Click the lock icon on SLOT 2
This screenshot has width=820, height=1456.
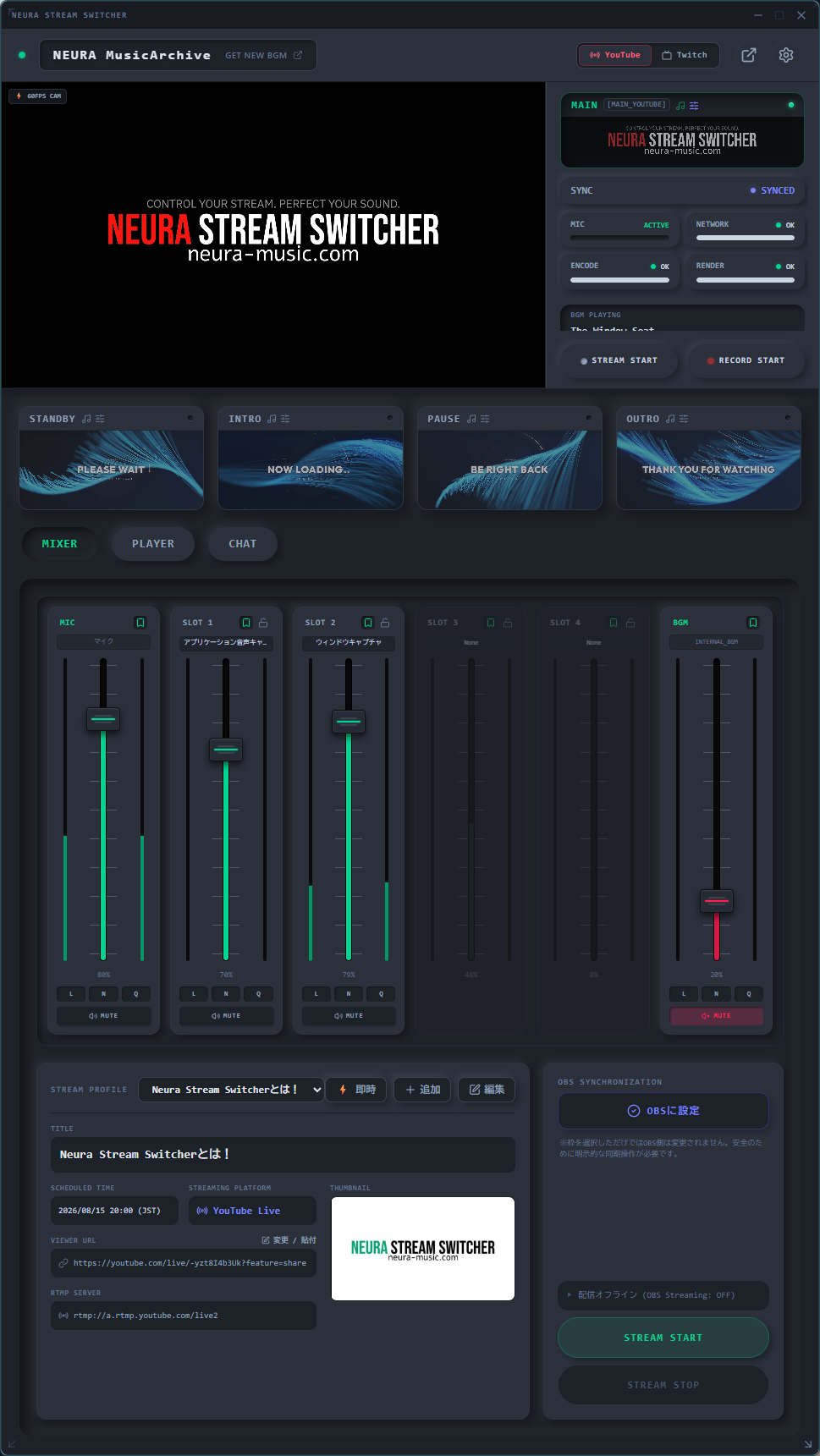point(385,623)
